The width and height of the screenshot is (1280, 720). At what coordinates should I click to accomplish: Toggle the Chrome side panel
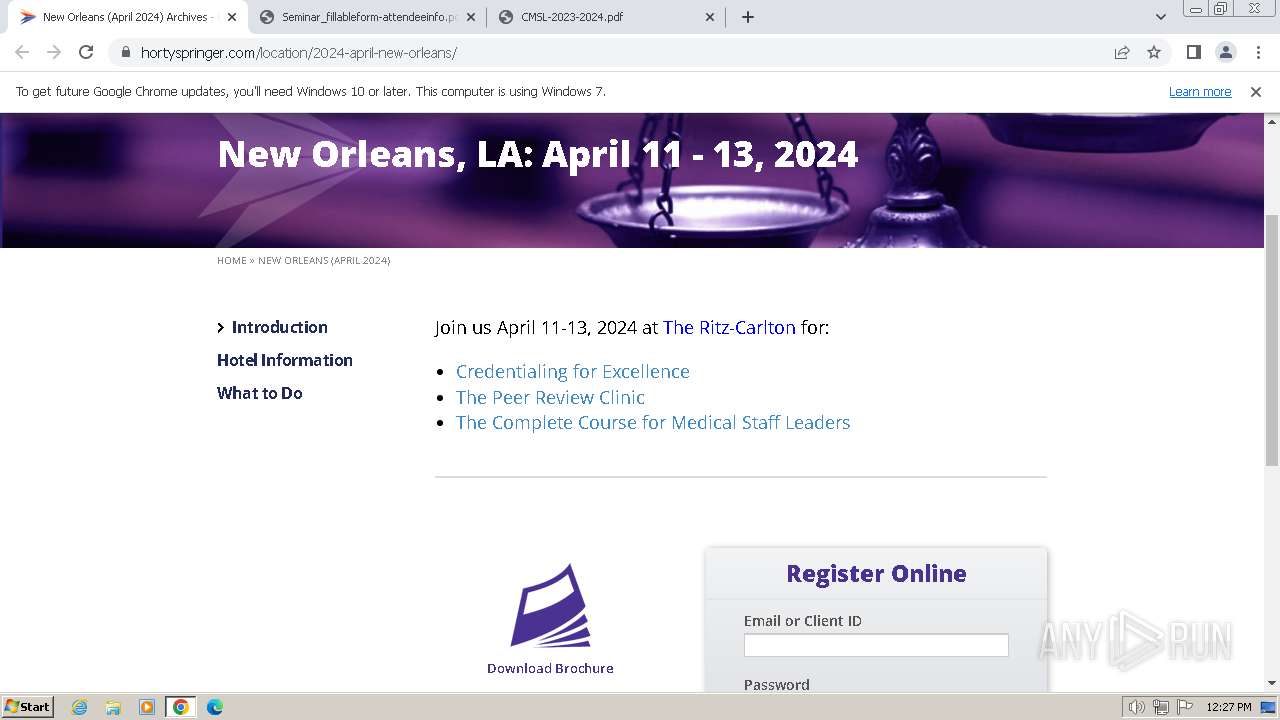pyautogui.click(x=1193, y=53)
